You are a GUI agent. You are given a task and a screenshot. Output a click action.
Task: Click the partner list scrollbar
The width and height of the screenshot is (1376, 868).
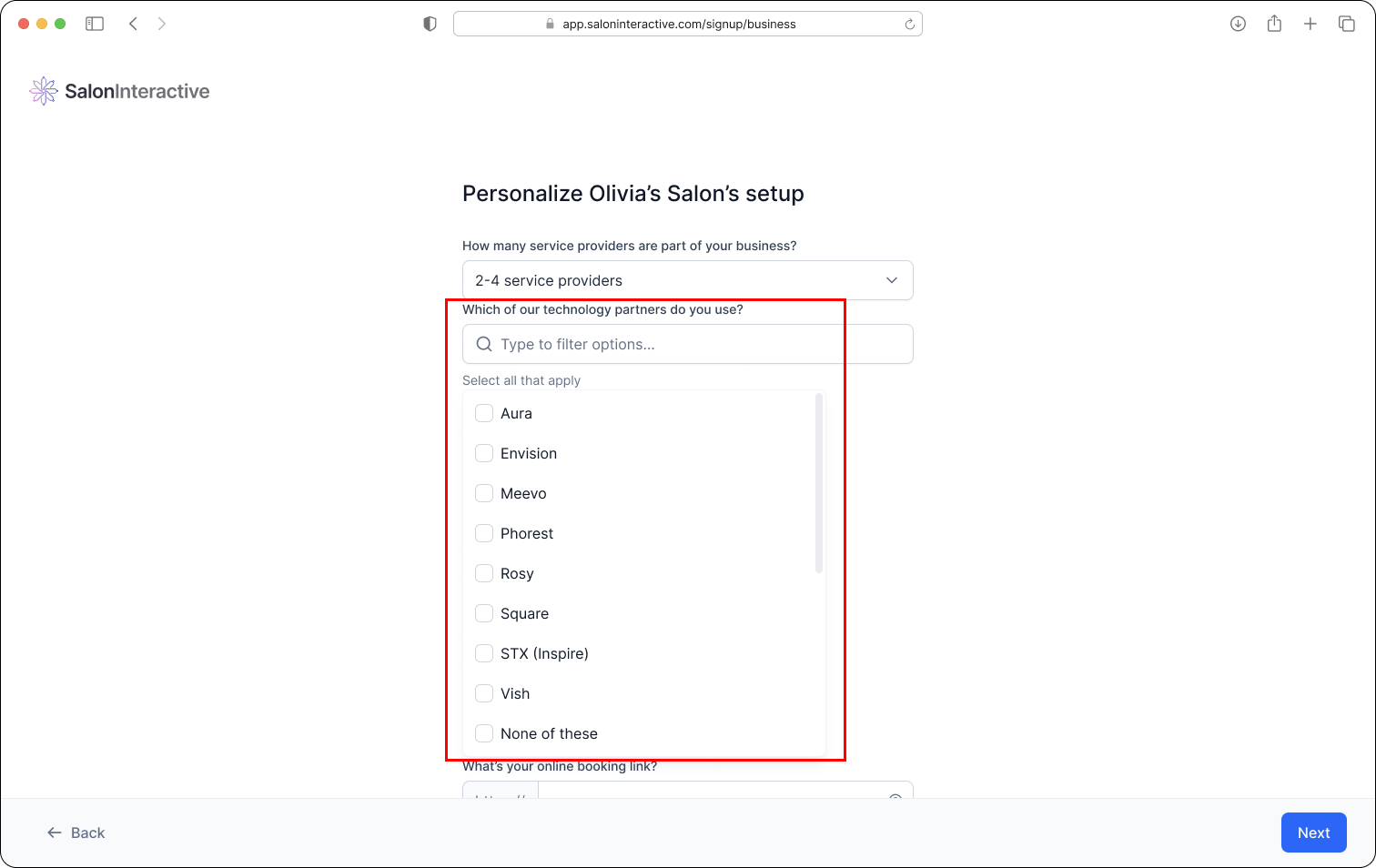(819, 483)
